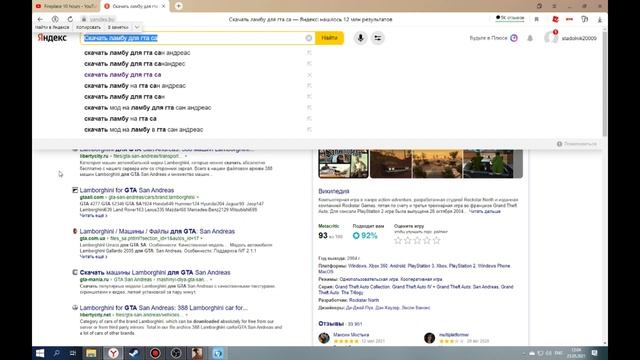The image size is (640, 360).
Task: Open the downloads arrow icon
Action: (x=600, y=19)
